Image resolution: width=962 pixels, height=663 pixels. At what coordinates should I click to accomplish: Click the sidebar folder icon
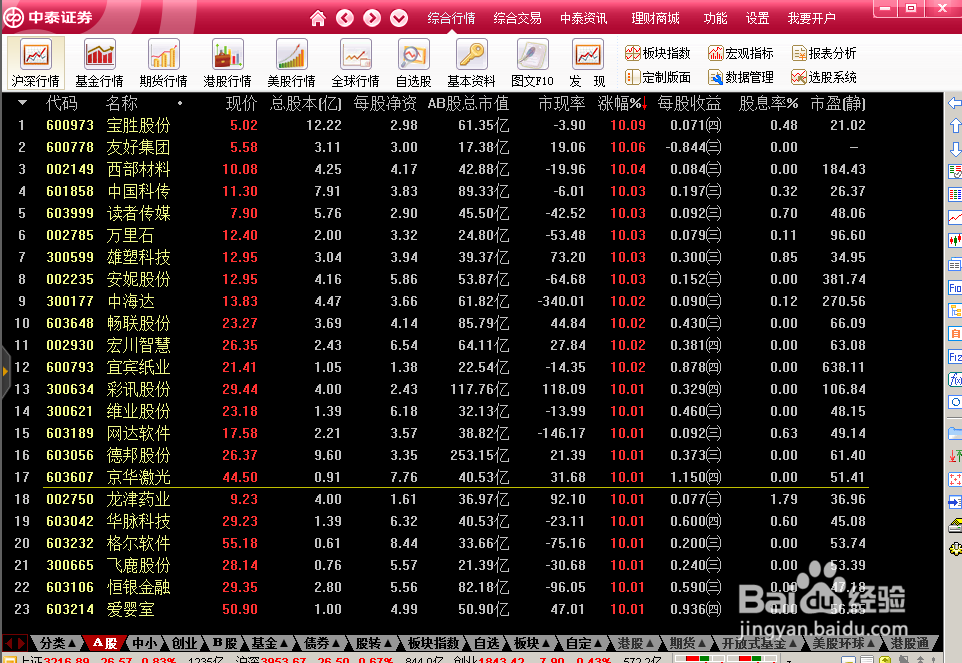pyautogui.click(x=955, y=433)
